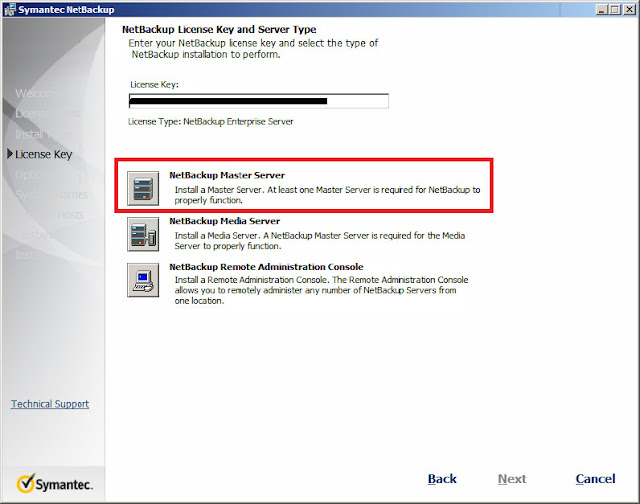
Task: Click the Remote Administration Console description
Action: tap(321, 290)
